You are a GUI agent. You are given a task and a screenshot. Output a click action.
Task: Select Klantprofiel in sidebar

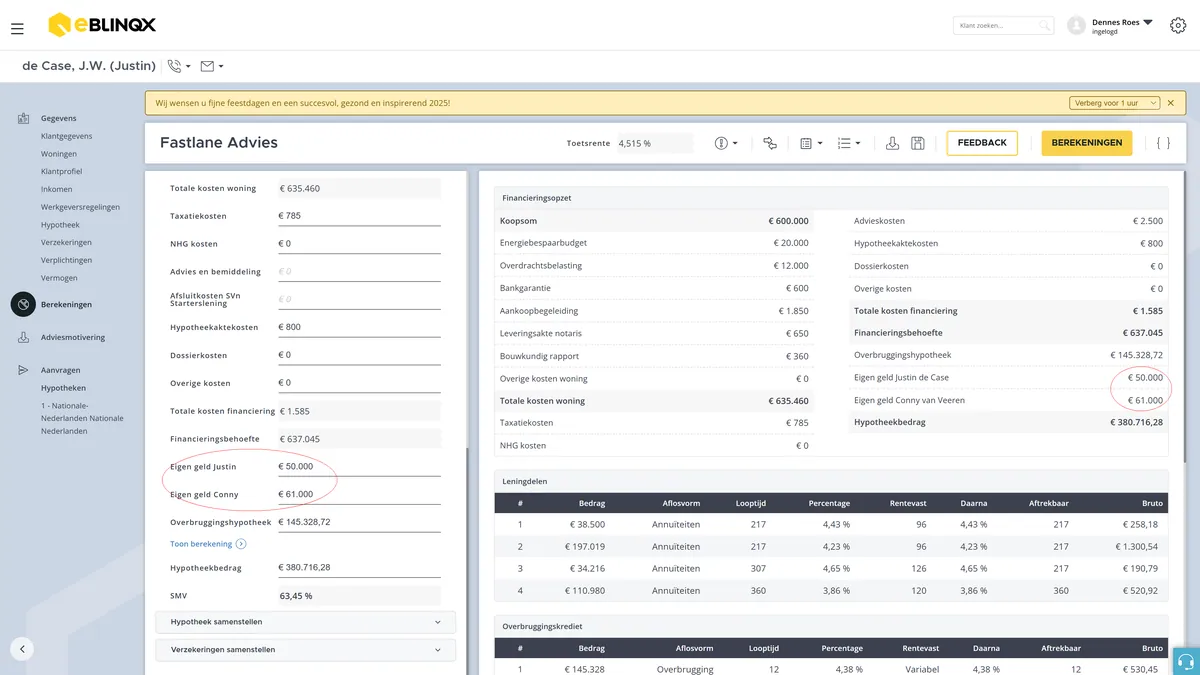point(61,172)
